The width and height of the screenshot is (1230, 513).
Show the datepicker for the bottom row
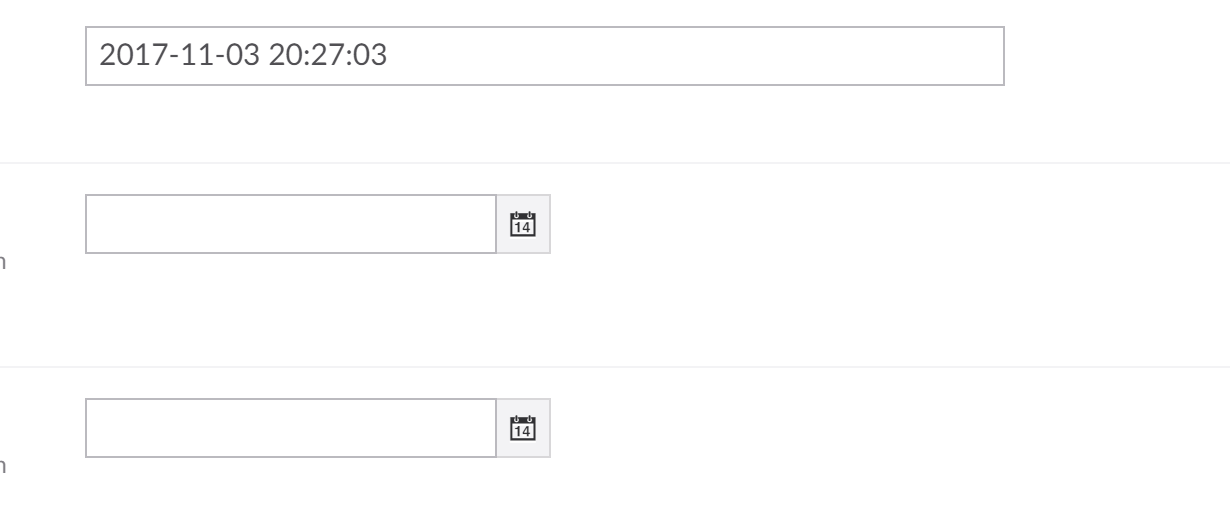click(x=523, y=429)
